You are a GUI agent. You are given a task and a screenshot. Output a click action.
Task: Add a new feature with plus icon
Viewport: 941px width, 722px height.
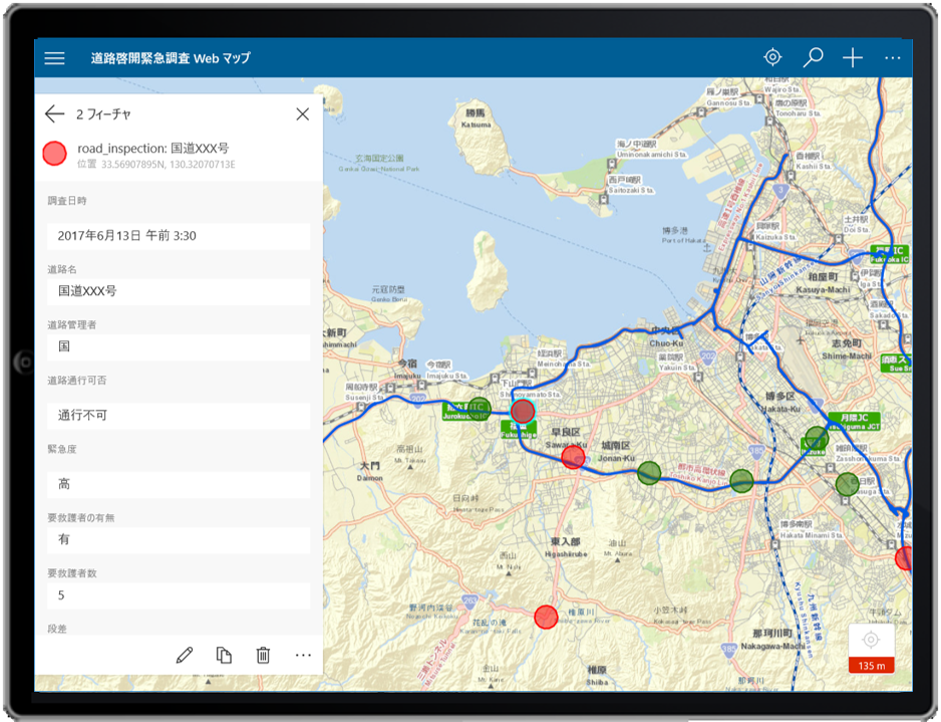(852, 57)
